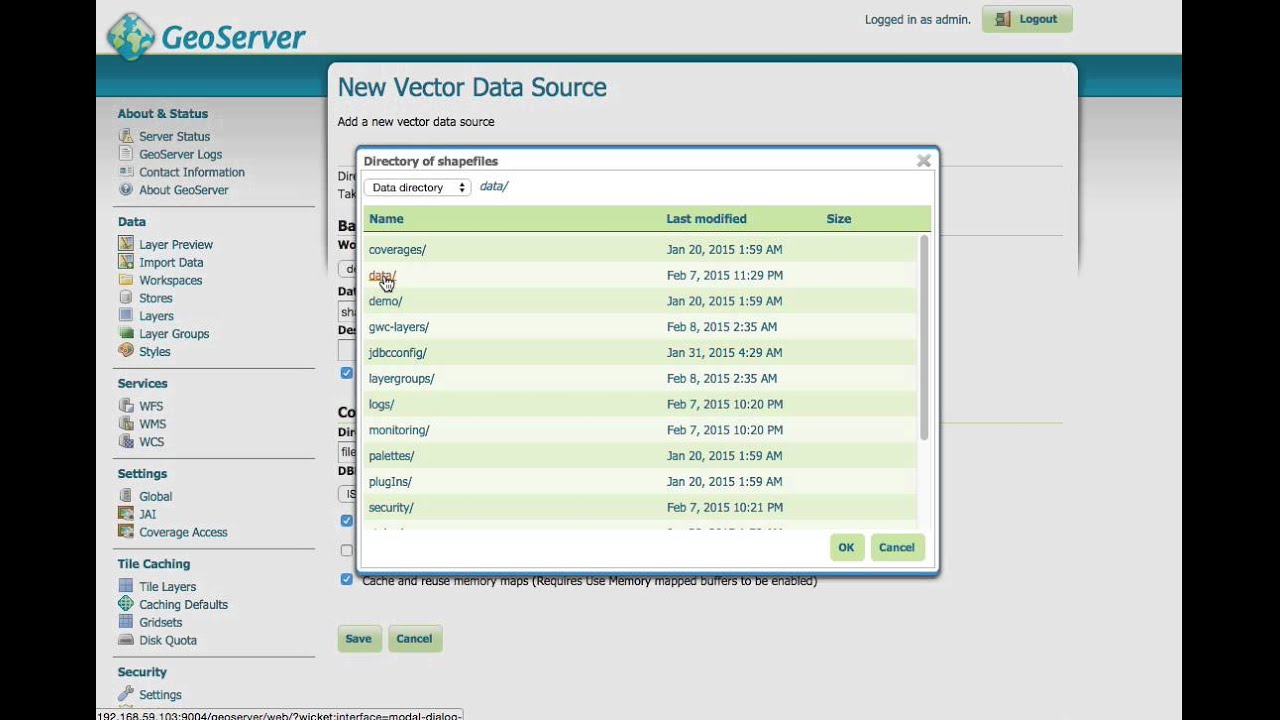
Task: Open the Coverage Access link
Action: (x=183, y=533)
